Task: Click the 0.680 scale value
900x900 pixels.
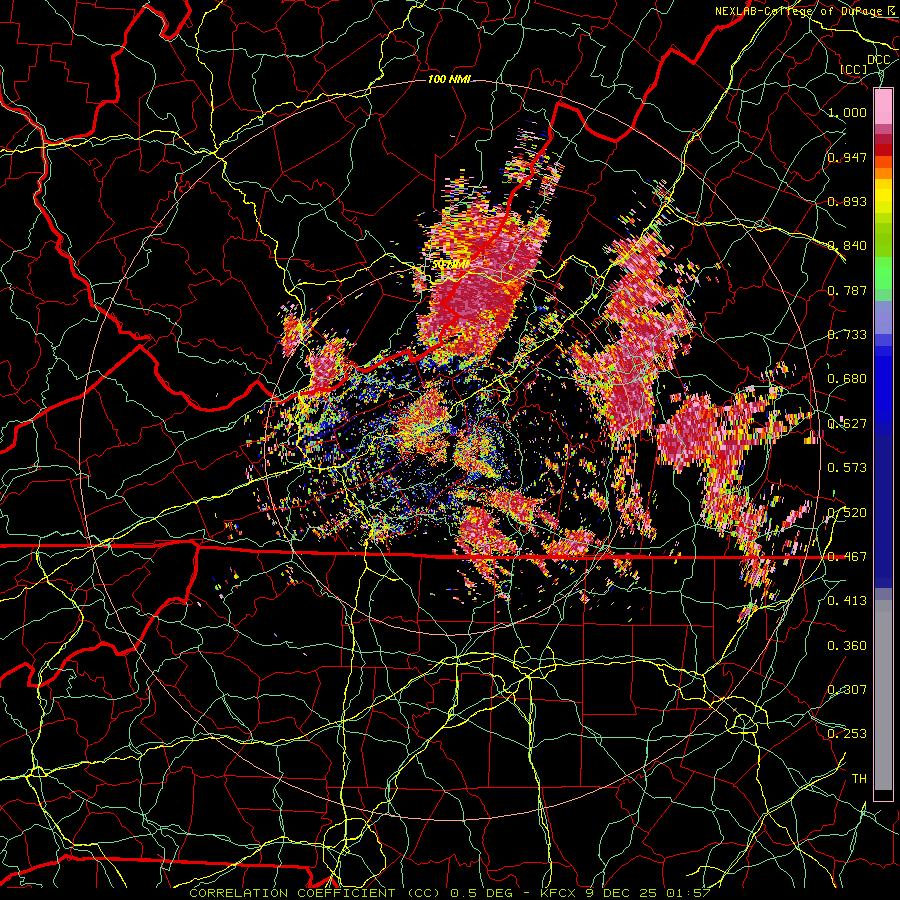Action: pyautogui.click(x=847, y=379)
